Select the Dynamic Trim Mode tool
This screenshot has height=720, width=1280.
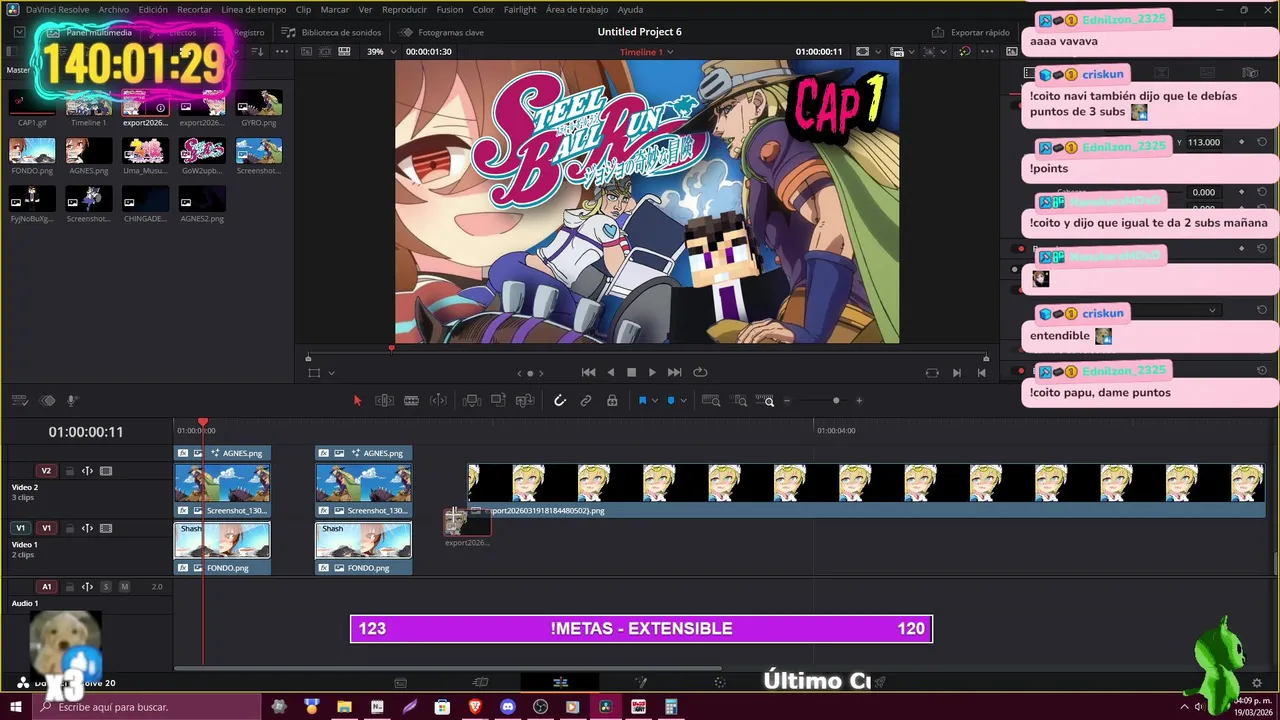point(438,401)
